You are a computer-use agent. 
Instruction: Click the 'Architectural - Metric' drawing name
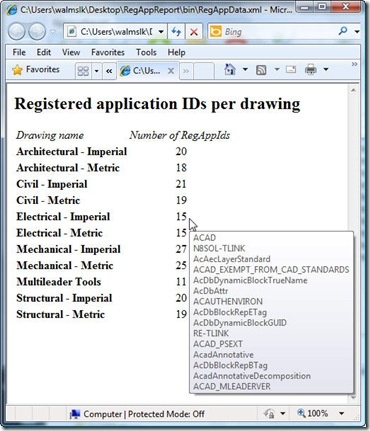[x=68, y=168]
